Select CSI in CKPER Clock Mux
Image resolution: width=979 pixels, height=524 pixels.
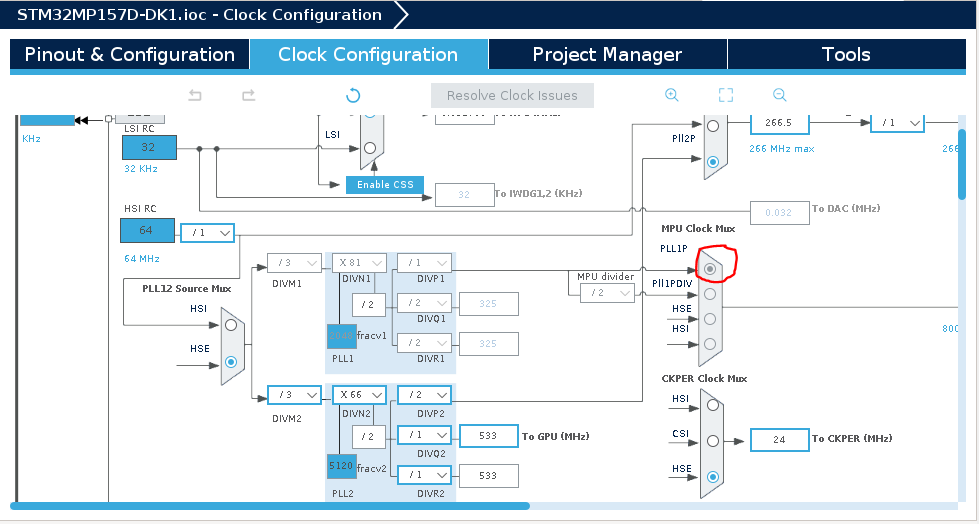click(713, 441)
